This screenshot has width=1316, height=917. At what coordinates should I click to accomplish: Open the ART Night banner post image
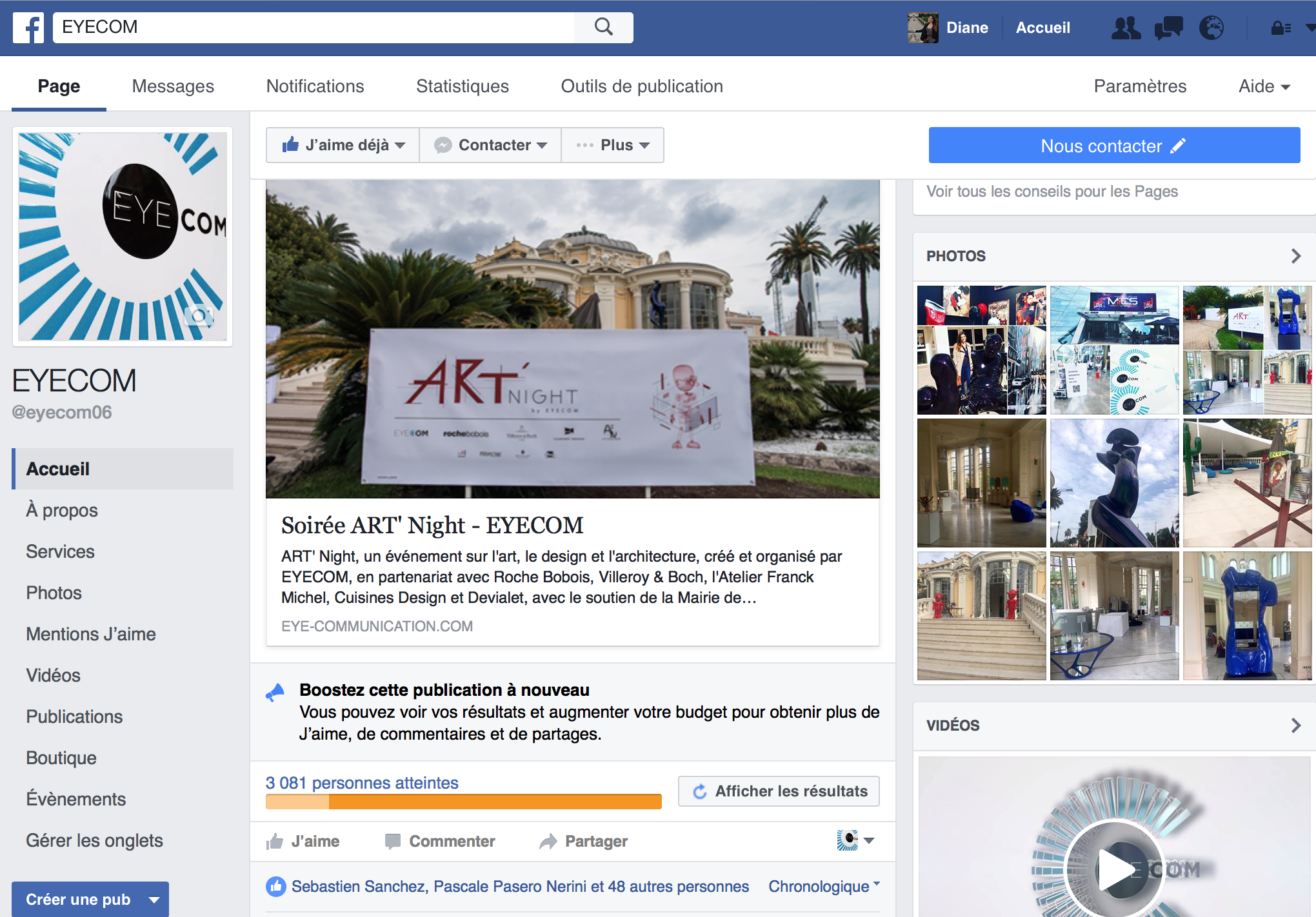[573, 339]
